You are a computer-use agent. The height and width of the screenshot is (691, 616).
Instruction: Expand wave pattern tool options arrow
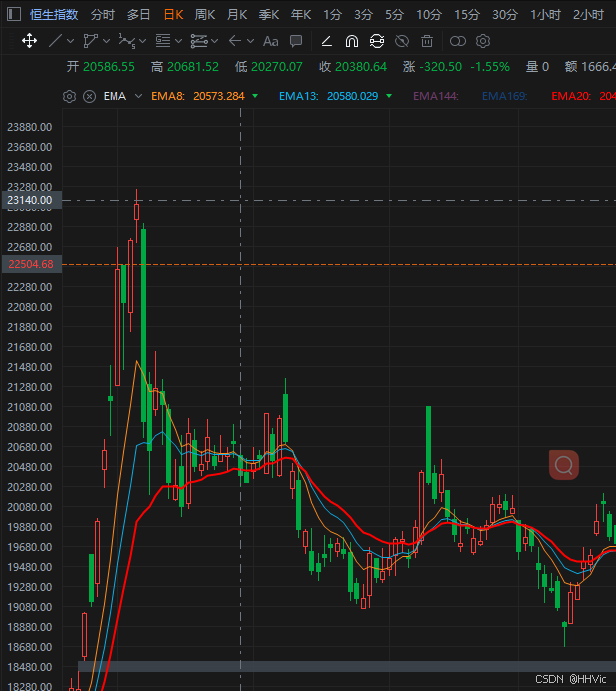[x=142, y=41]
